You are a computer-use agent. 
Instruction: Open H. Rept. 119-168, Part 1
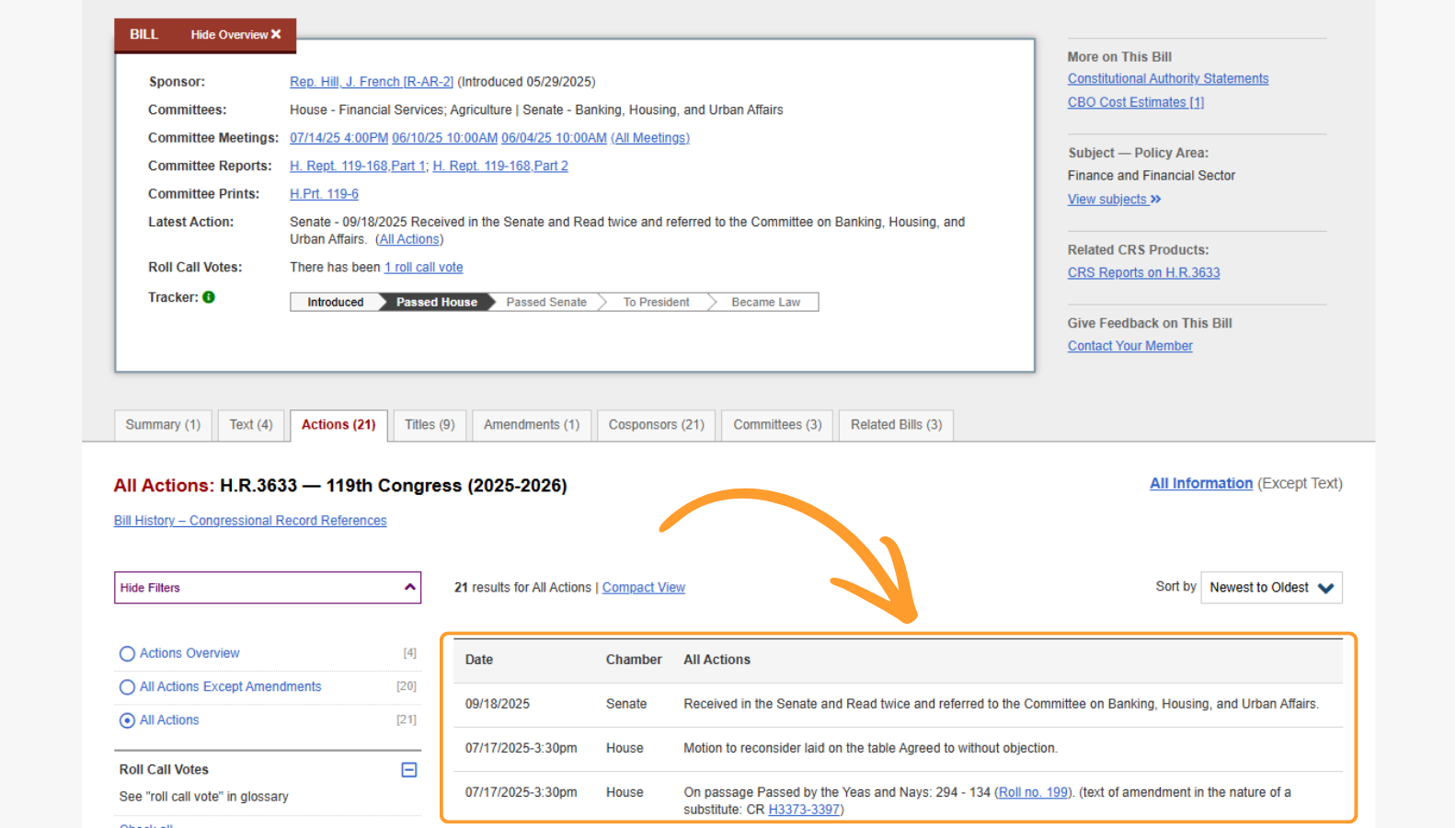(x=358, y=167)
